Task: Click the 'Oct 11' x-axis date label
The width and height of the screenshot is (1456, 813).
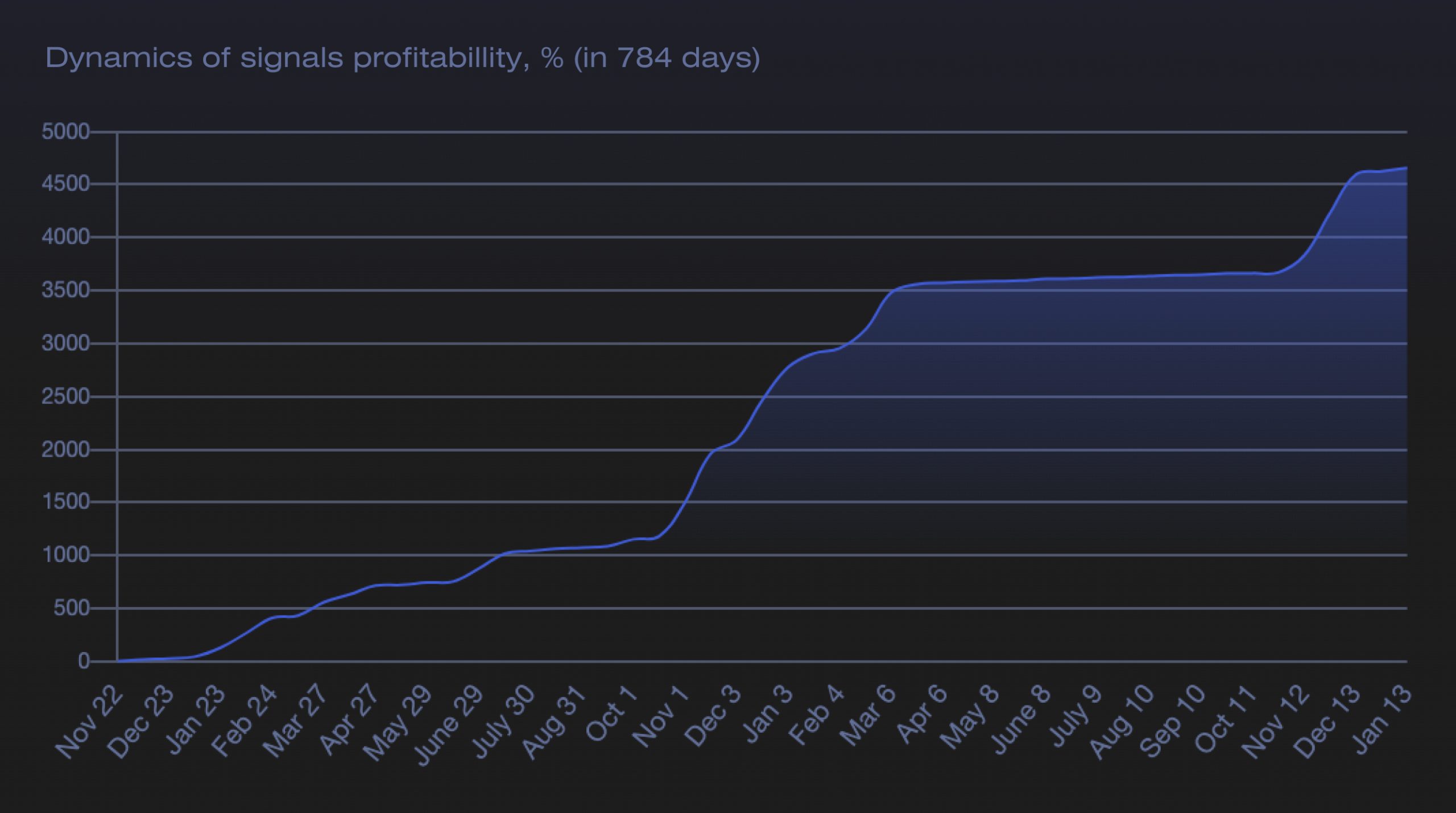Action: [x=1225, y=719]
